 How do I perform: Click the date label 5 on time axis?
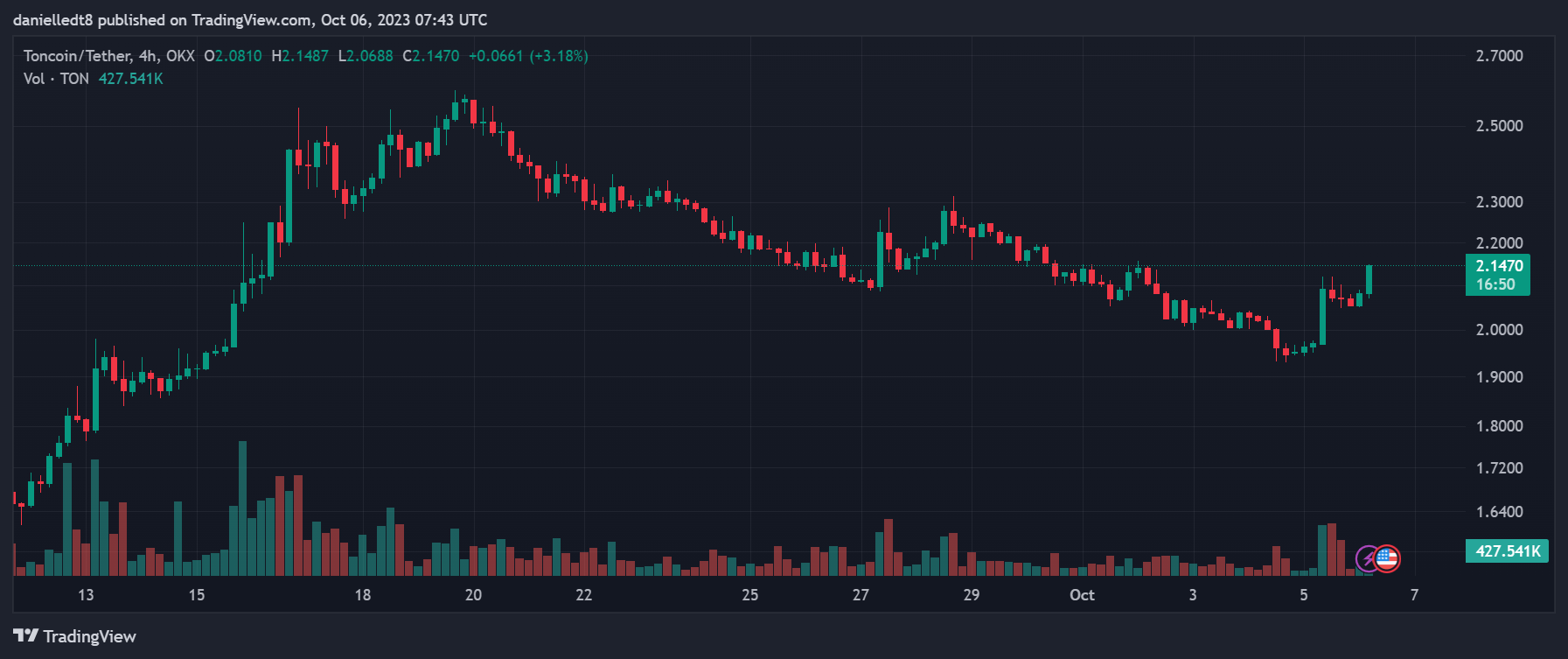(1304, 595)
